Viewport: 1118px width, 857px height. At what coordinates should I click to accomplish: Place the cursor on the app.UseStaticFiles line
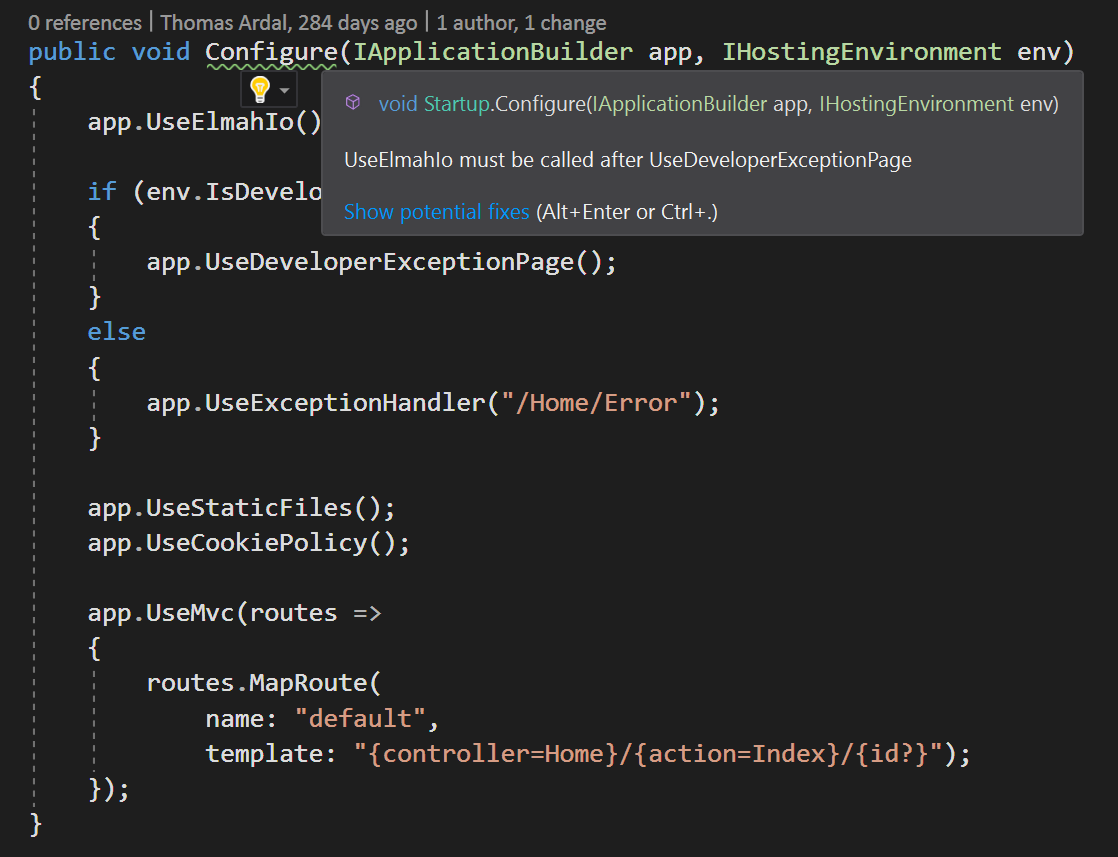241,507
